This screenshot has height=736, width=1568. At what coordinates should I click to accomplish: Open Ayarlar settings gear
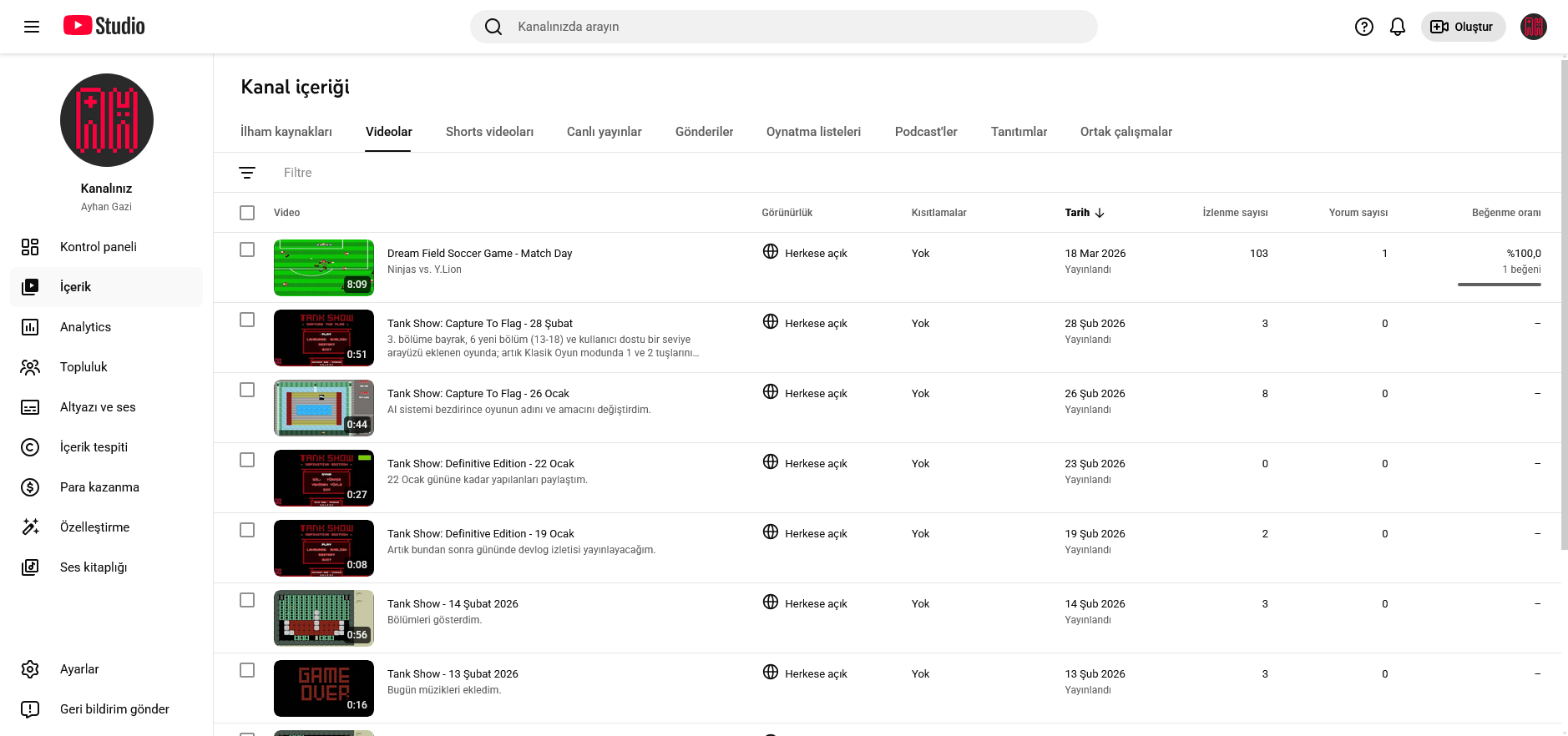pyautogui.click(x=79, y=669)
